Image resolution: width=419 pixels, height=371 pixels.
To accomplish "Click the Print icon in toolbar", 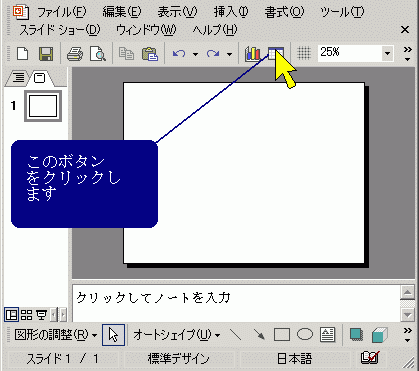I will [75, 54].
